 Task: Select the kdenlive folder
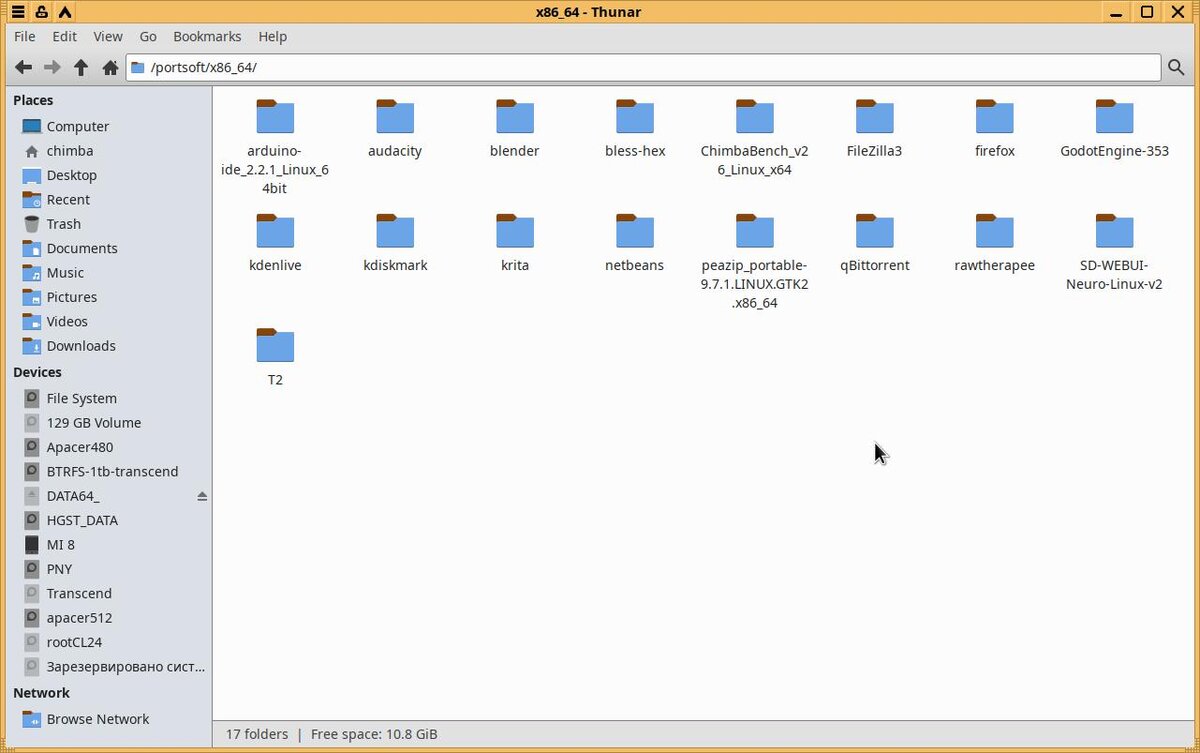coord(275,243)
